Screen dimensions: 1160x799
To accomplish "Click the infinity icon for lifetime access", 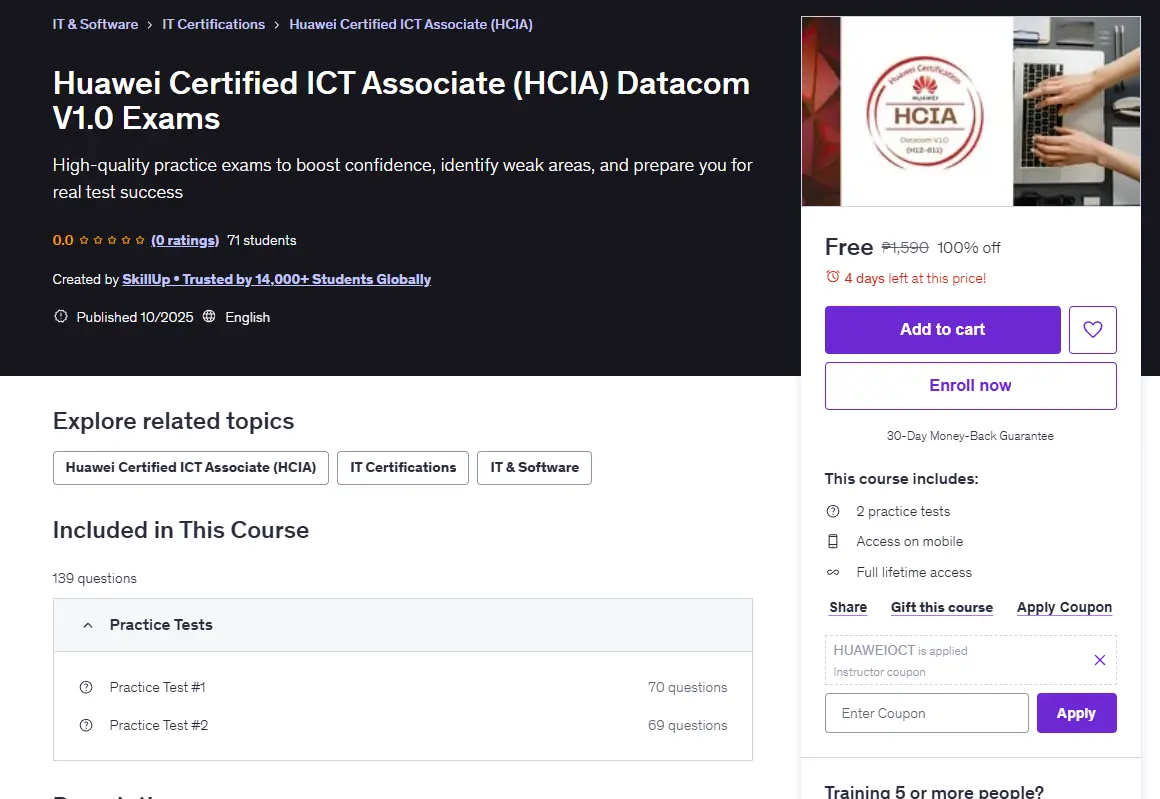I will tap(833, 573).
